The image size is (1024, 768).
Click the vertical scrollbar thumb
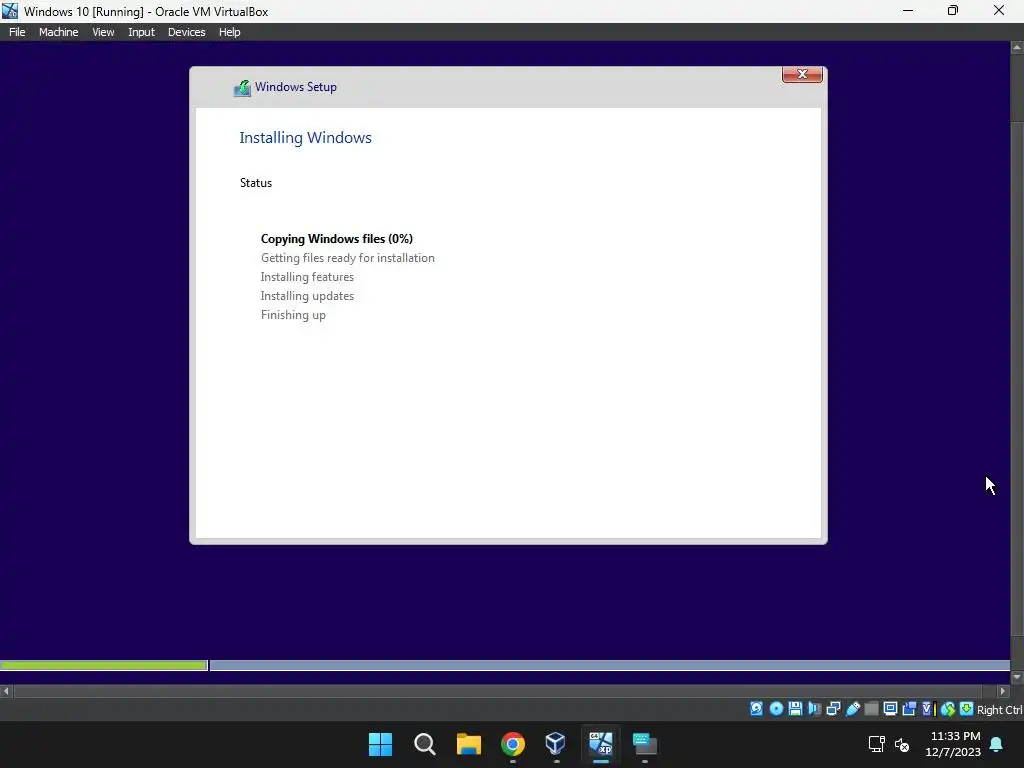click(x=1017, y=378)
